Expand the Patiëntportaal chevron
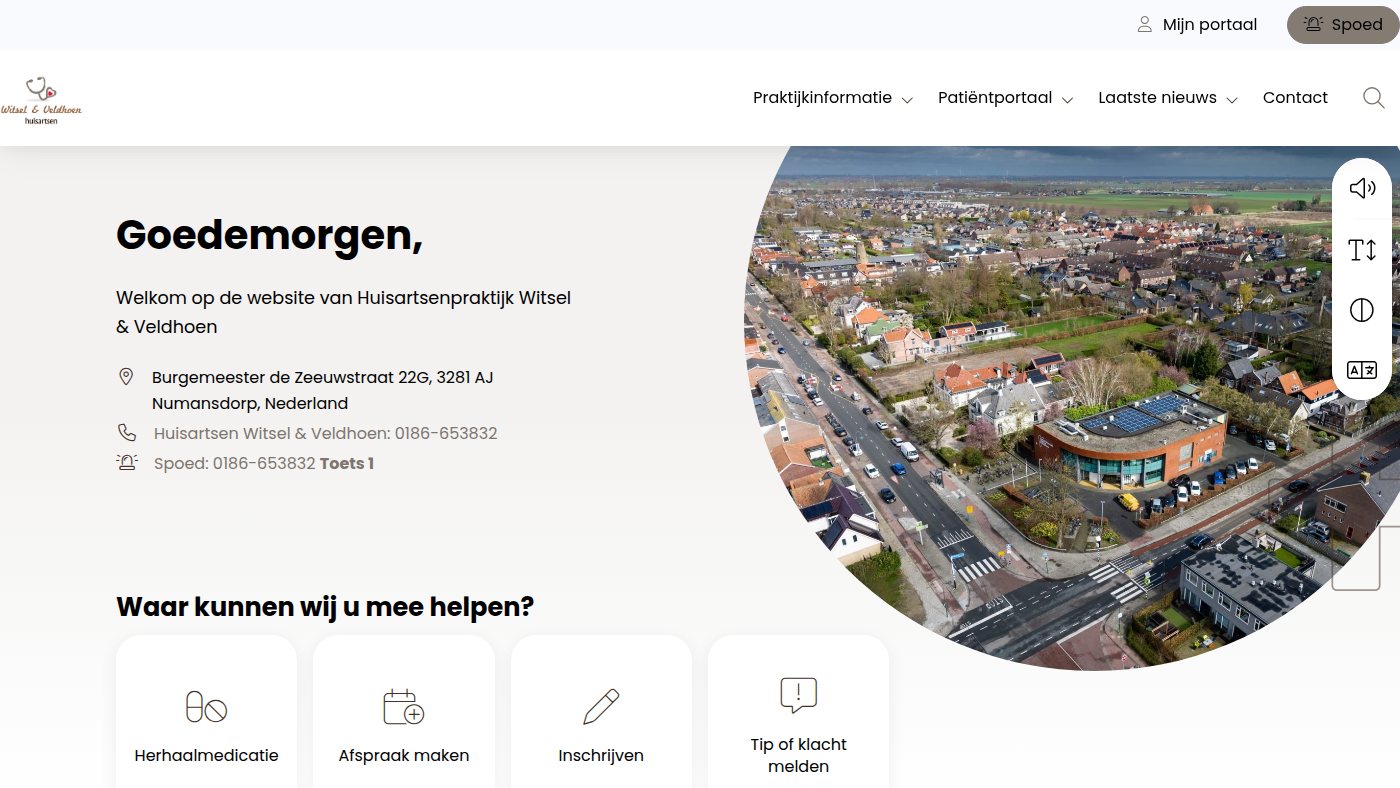Screen dimensions: 1400x788 [1067, 100]
